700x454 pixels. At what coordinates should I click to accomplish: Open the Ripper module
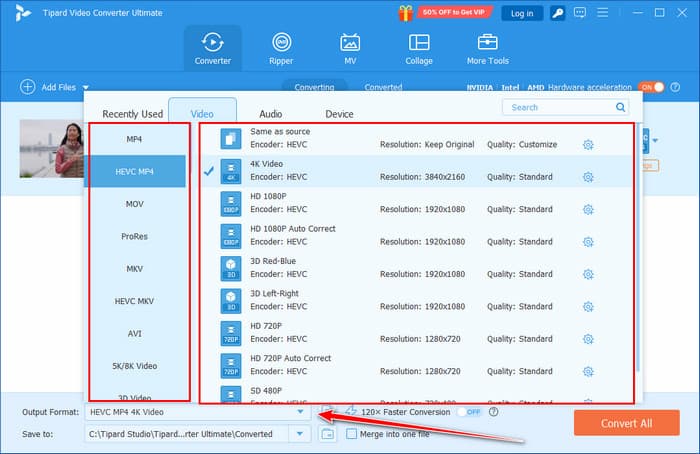coord(281,48)
